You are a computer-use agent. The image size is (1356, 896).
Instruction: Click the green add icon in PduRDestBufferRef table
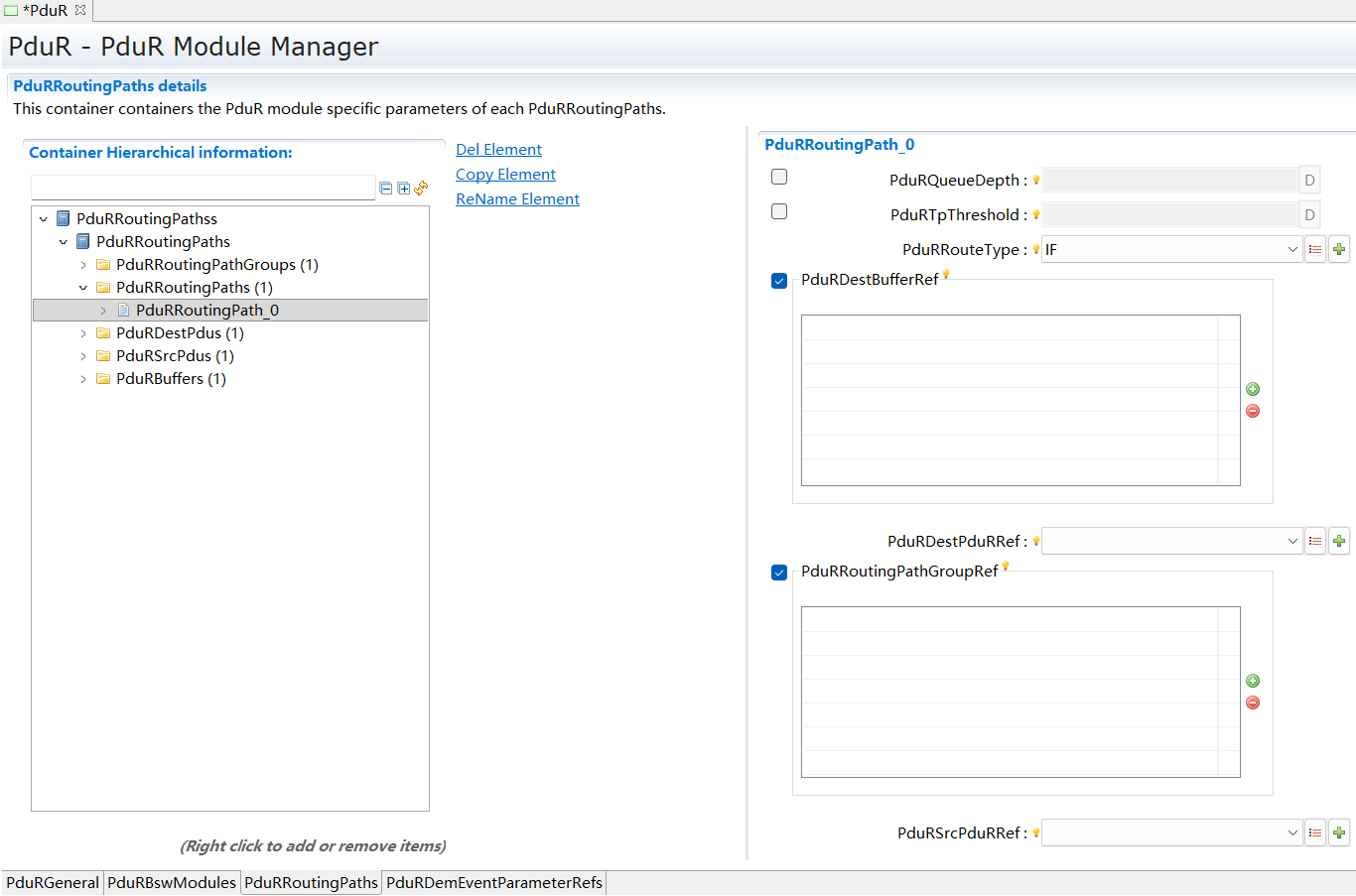(x=1252, y=389)
